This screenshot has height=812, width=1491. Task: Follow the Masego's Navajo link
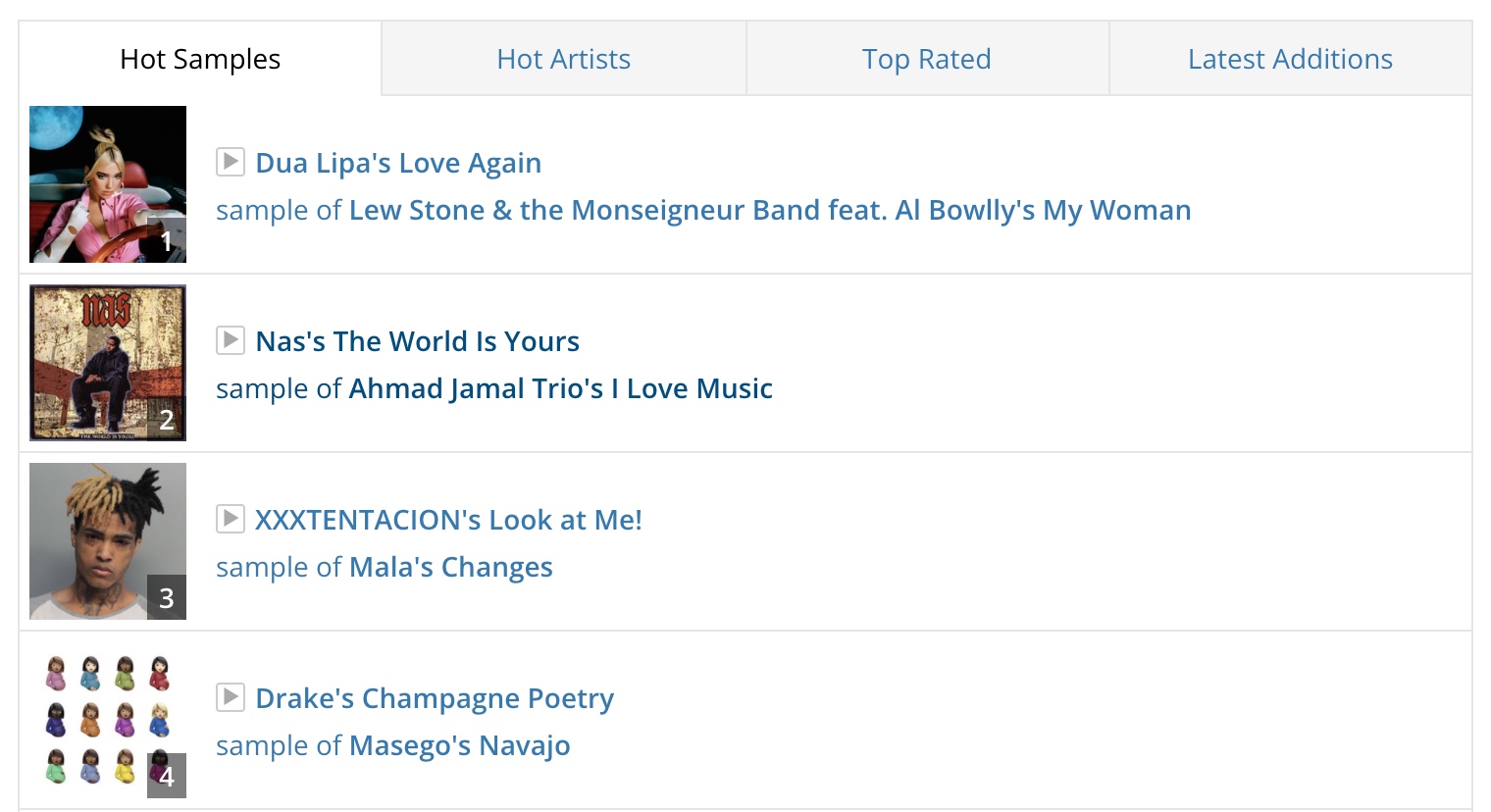pyautogui.click(x=459, y=745)
